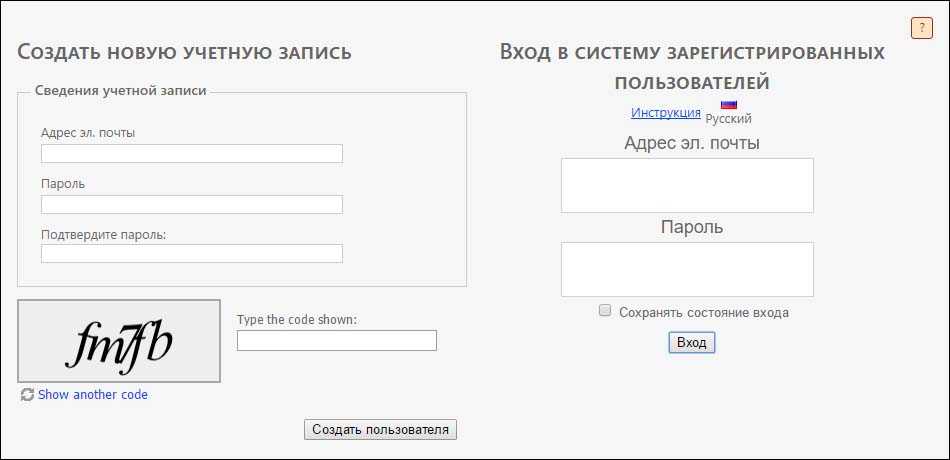Click the Создать новую учетную запись heading
Screen dimensions: 950x460
click(x=184, y=52)
